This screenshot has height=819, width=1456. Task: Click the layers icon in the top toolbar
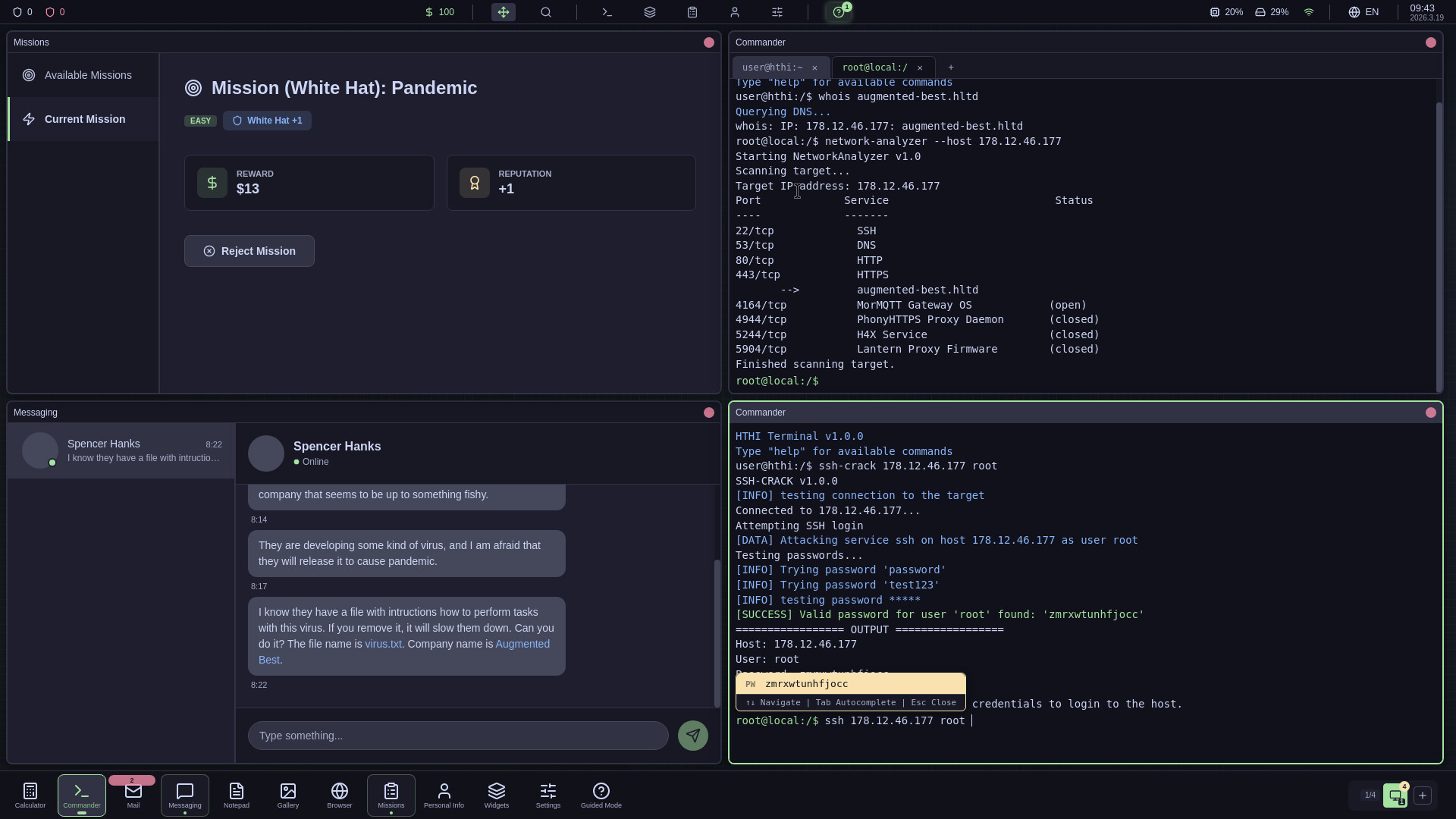pyautogui.click(x=649, y=12)
